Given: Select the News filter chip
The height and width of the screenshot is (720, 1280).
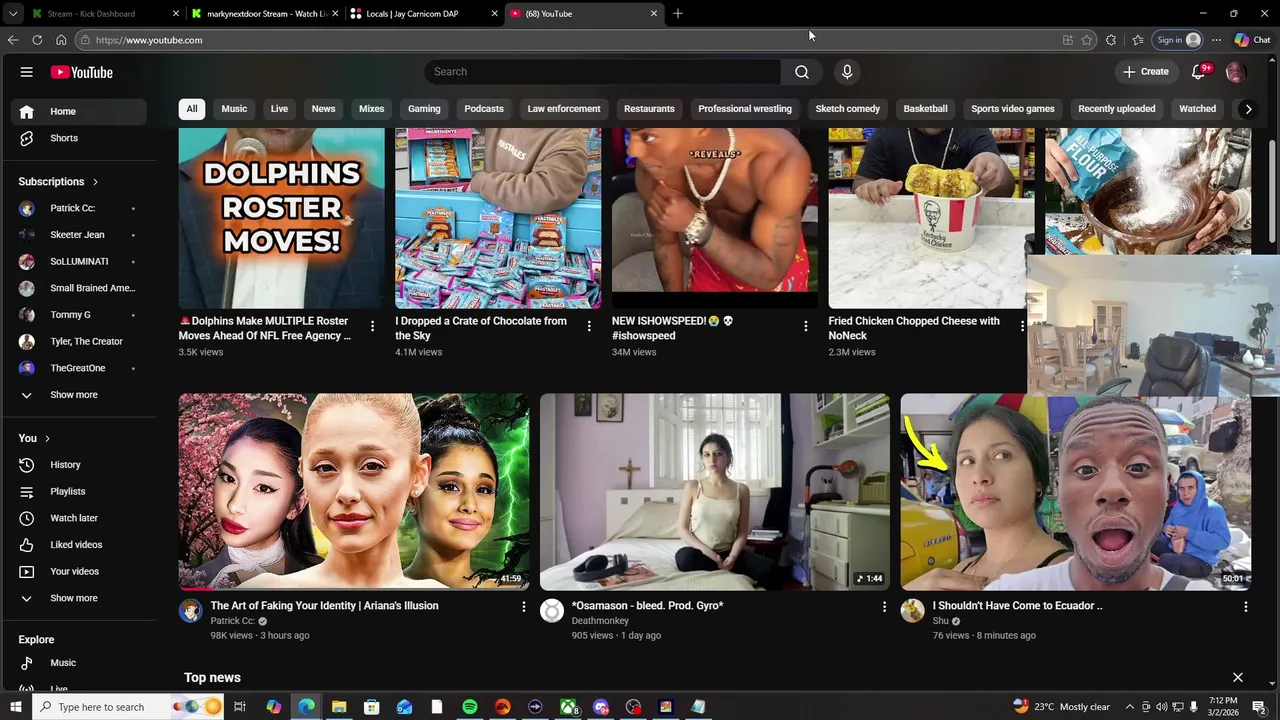Looking at the screenshot, I should (323, 109).
